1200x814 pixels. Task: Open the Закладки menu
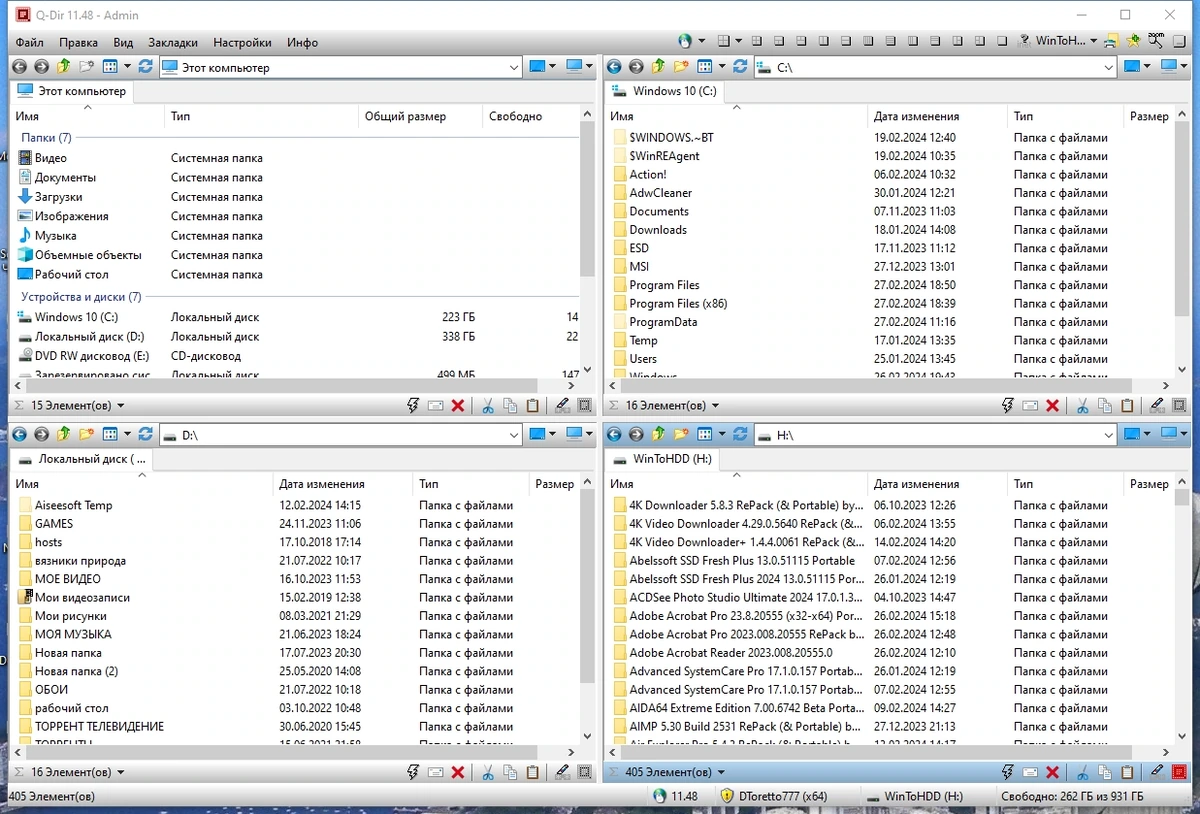pyautogui.click(x=173, y=42)
